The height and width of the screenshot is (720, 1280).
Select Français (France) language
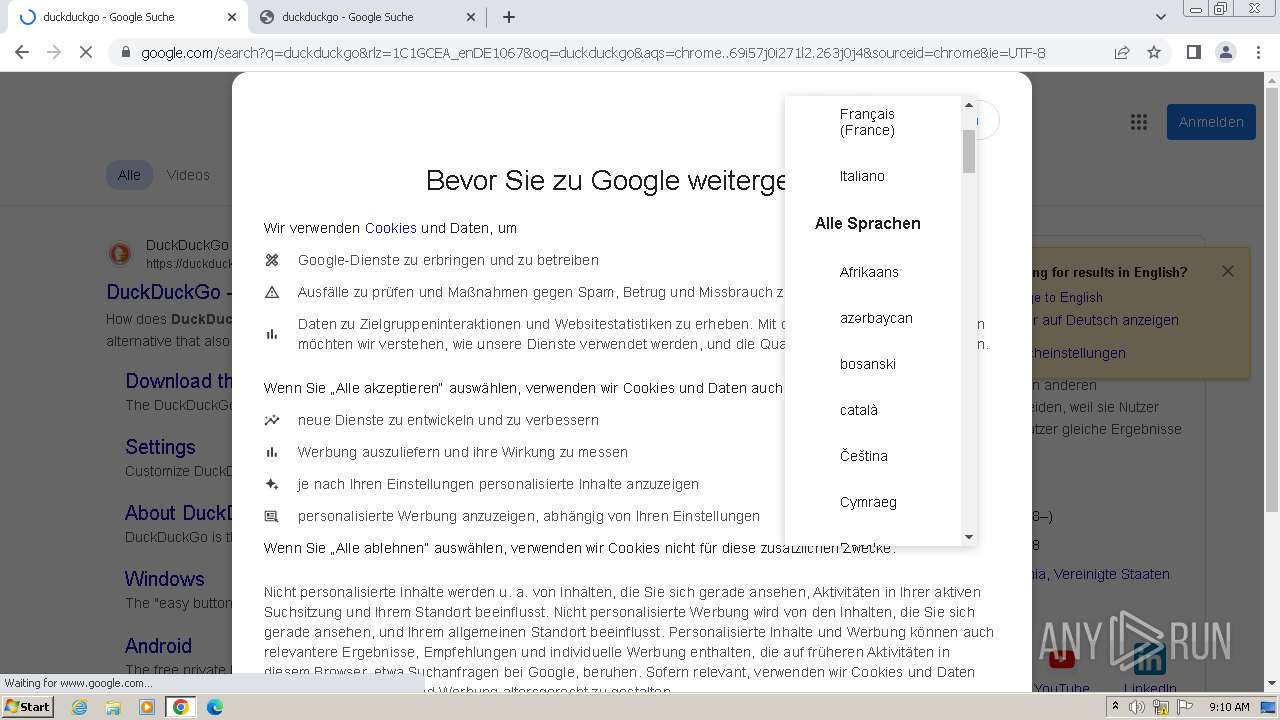click(873, 122)
